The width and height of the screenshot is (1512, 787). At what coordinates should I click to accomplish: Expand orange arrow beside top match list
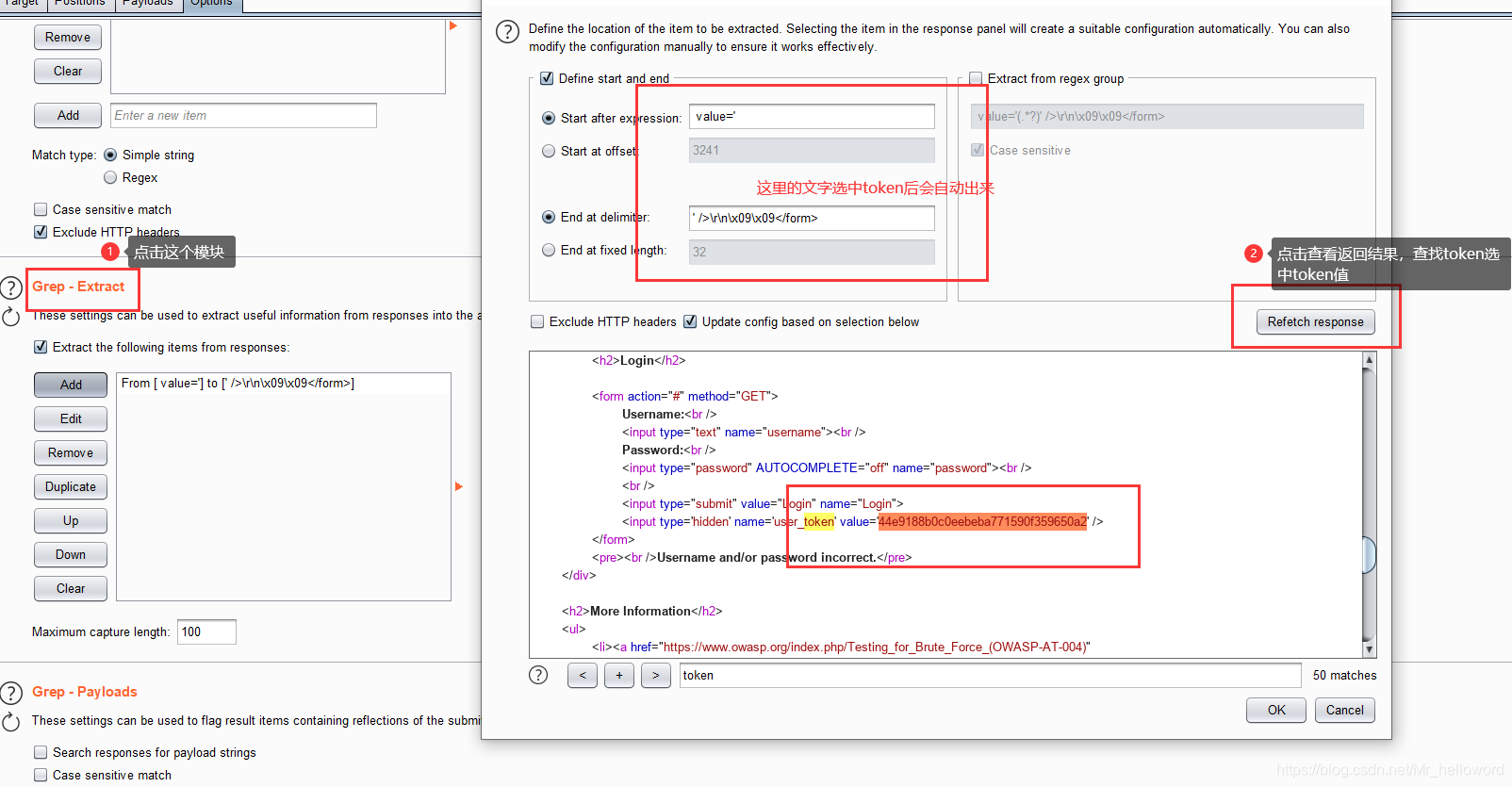(x=453, y=25)
